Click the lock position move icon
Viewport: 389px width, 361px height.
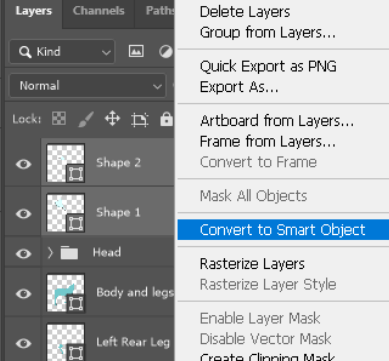click(x=112, y=119)
